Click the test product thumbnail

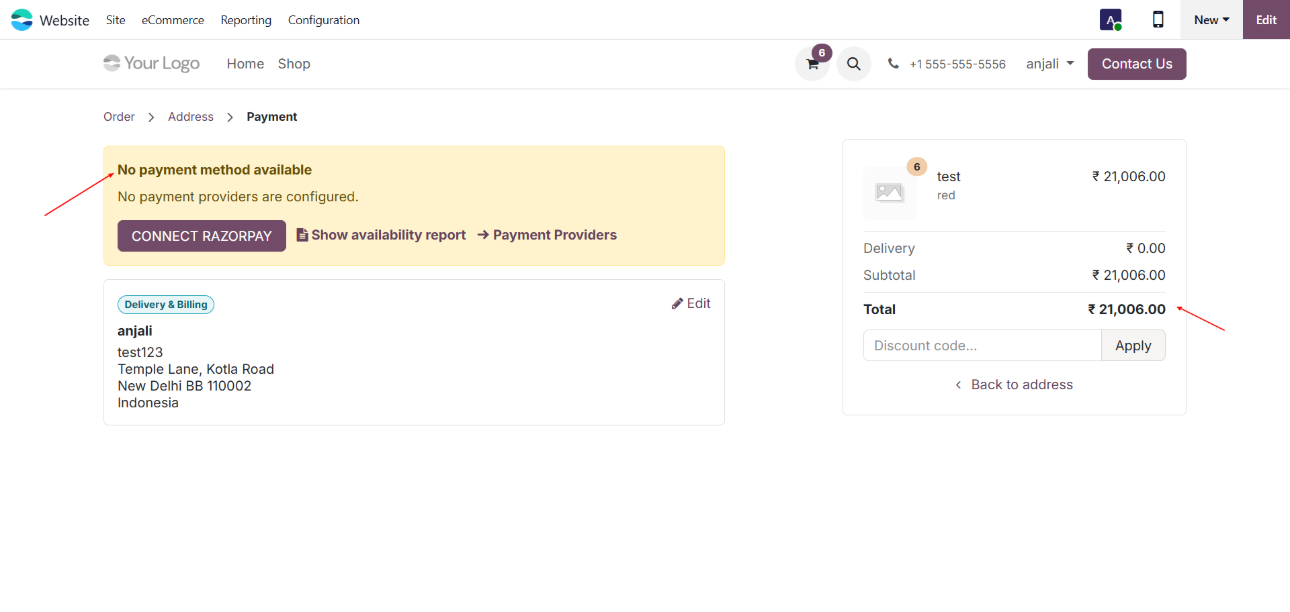(x=889, y=193)
